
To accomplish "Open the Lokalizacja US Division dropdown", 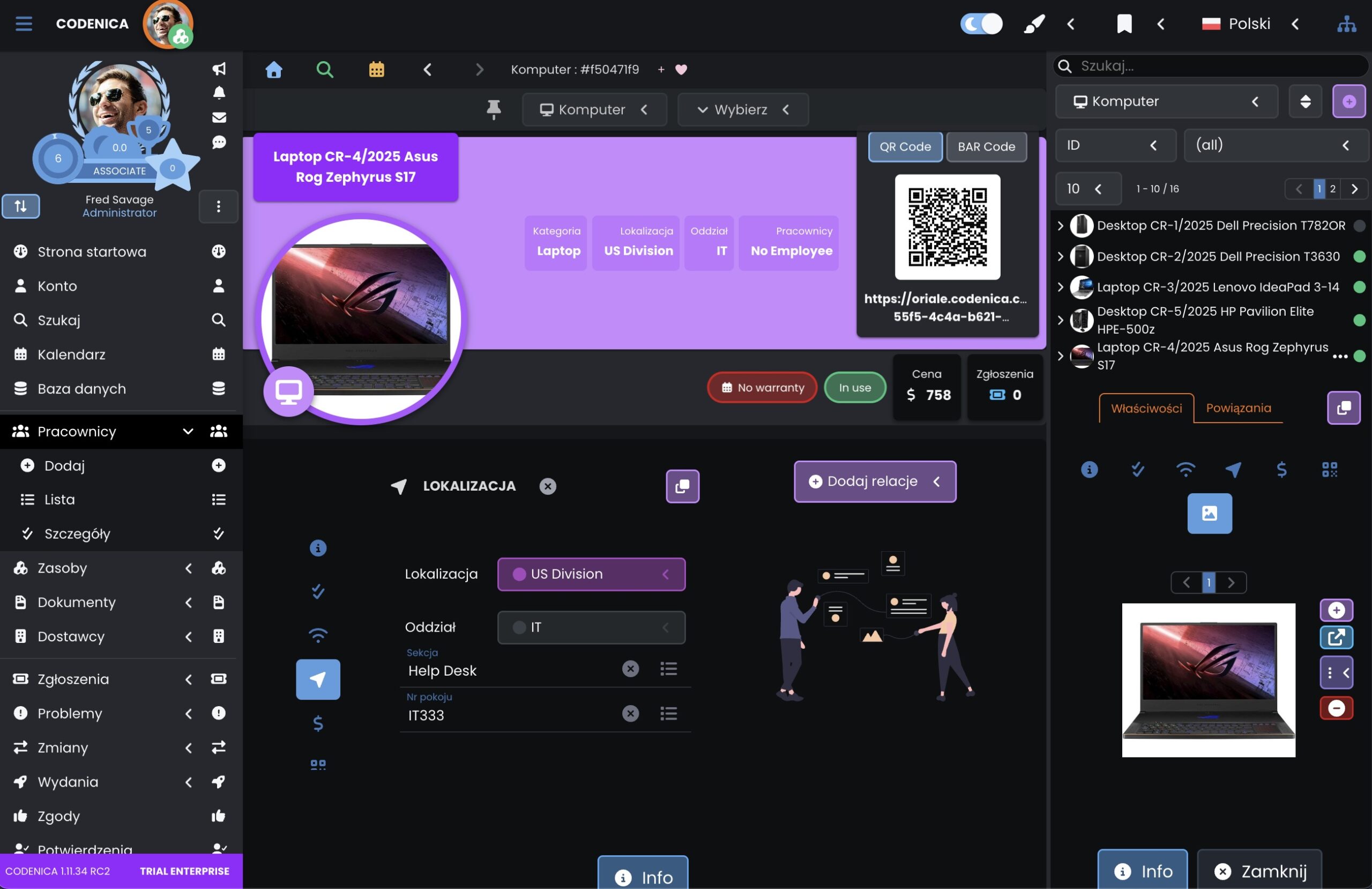I will pos(591,574).
